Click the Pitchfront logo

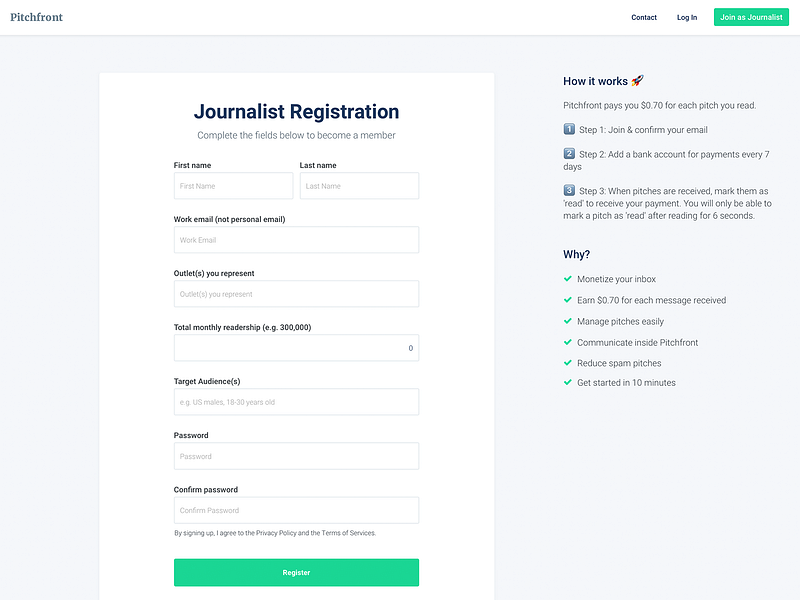(x=36, y=17)
